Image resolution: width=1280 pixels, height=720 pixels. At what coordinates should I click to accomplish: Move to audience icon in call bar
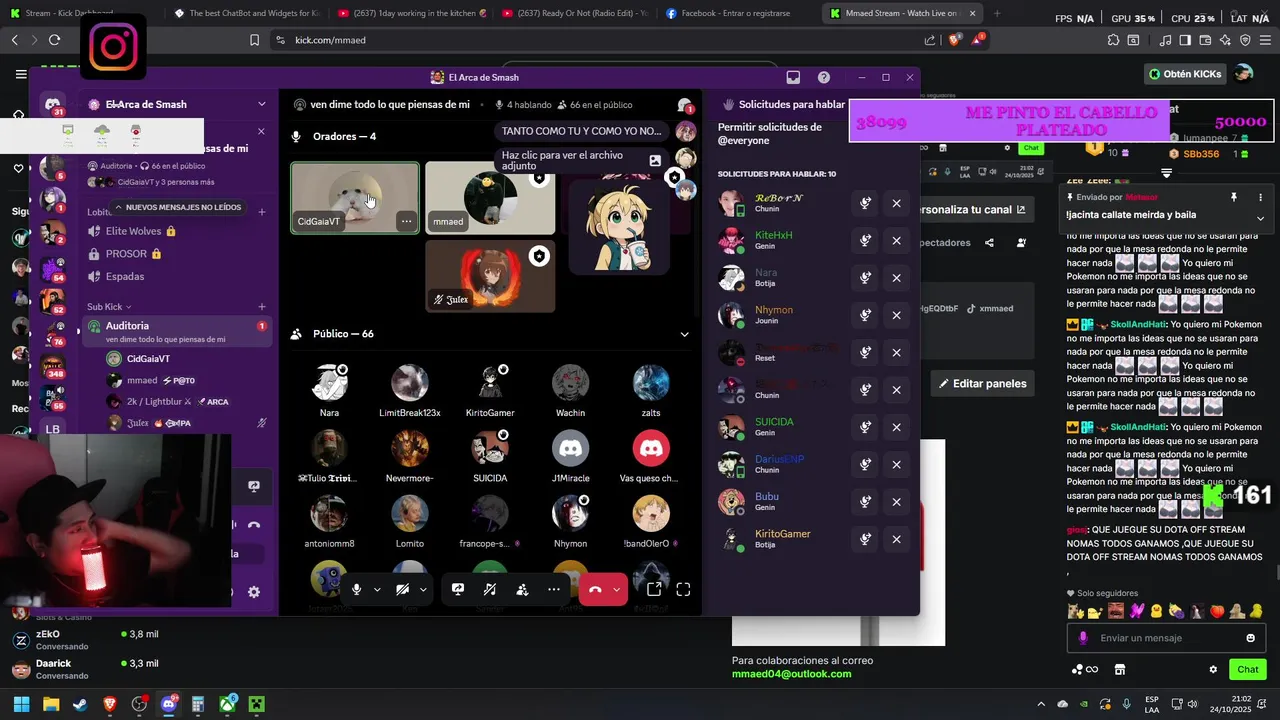tap(522, 590)
